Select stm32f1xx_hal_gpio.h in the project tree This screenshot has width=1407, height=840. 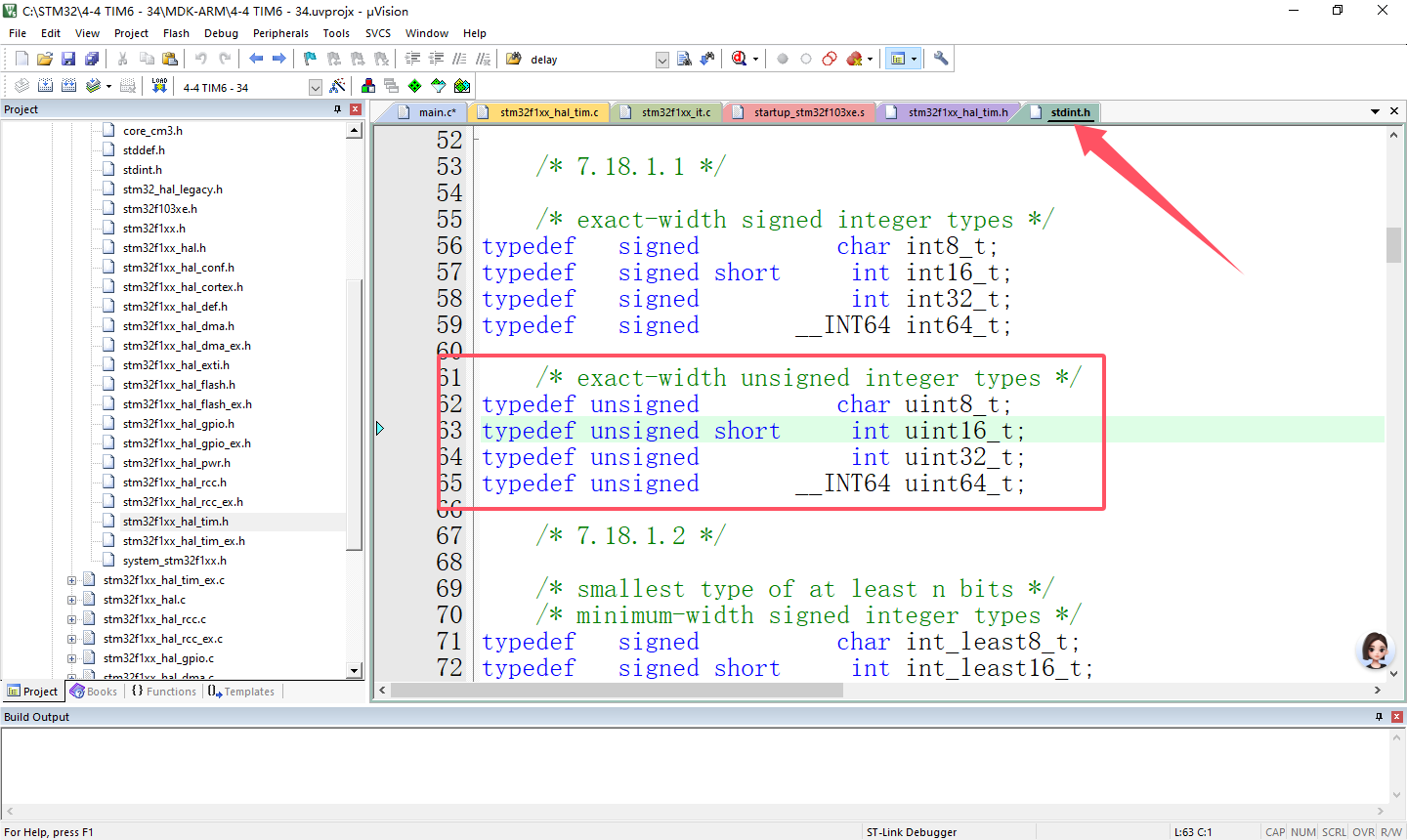pos(178,424)
